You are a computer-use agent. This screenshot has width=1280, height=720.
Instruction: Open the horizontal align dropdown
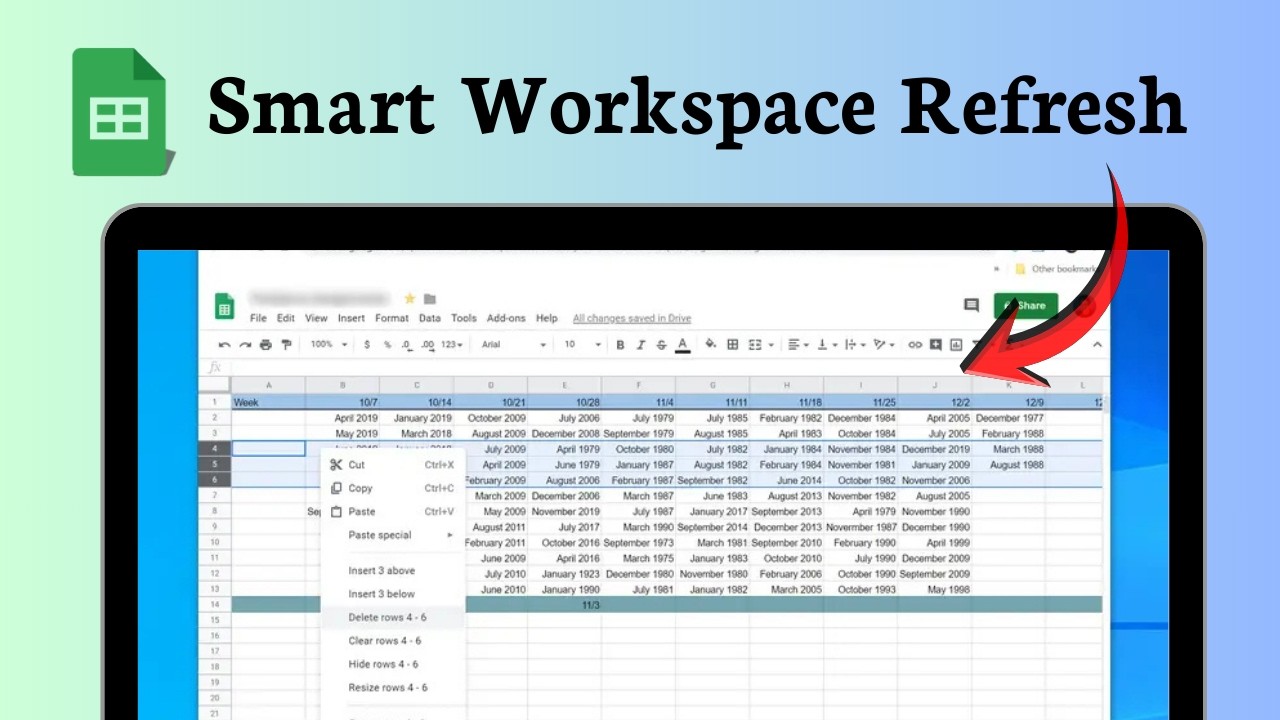coord(799,345)
